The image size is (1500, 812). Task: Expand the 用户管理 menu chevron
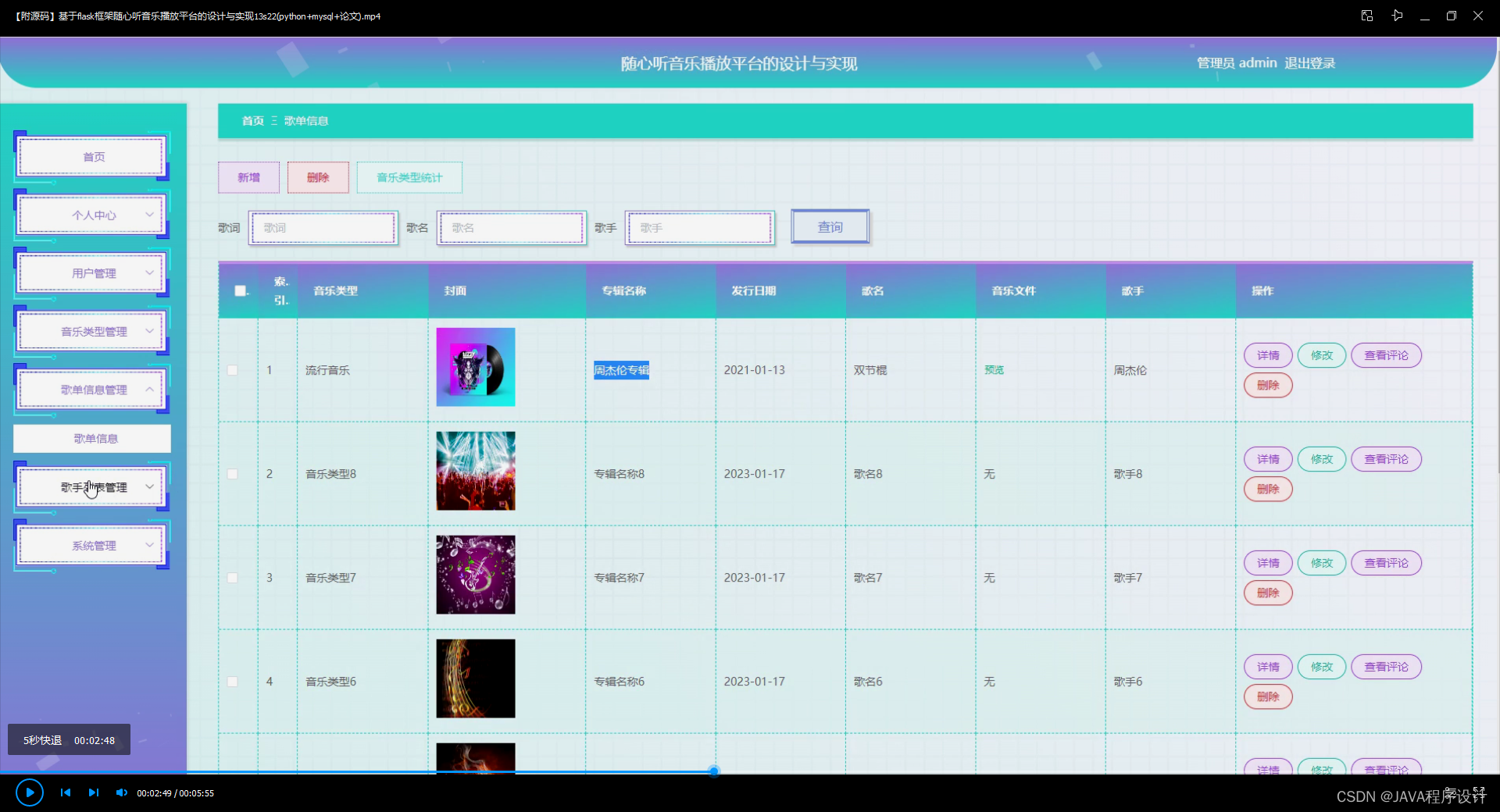click(149, 273)
